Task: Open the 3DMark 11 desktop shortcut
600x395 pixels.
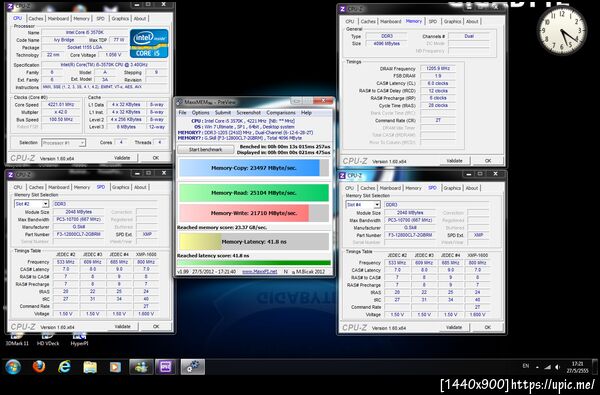Action: point(17,339)
